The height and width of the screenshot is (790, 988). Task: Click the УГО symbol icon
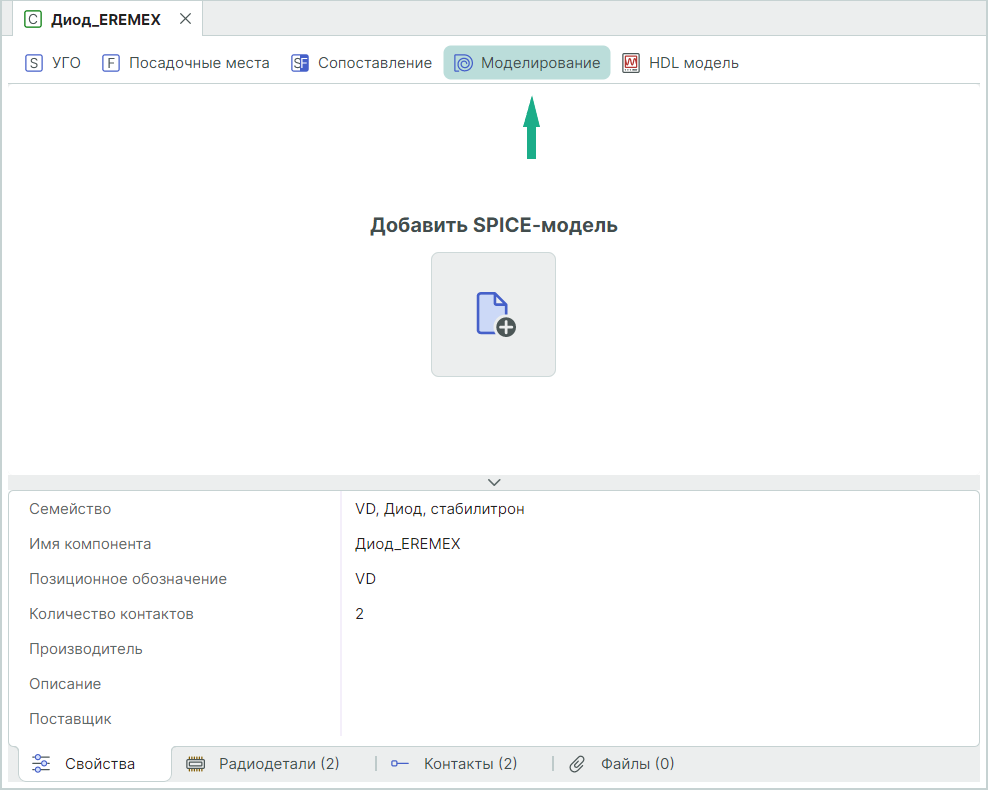(34, 63)
